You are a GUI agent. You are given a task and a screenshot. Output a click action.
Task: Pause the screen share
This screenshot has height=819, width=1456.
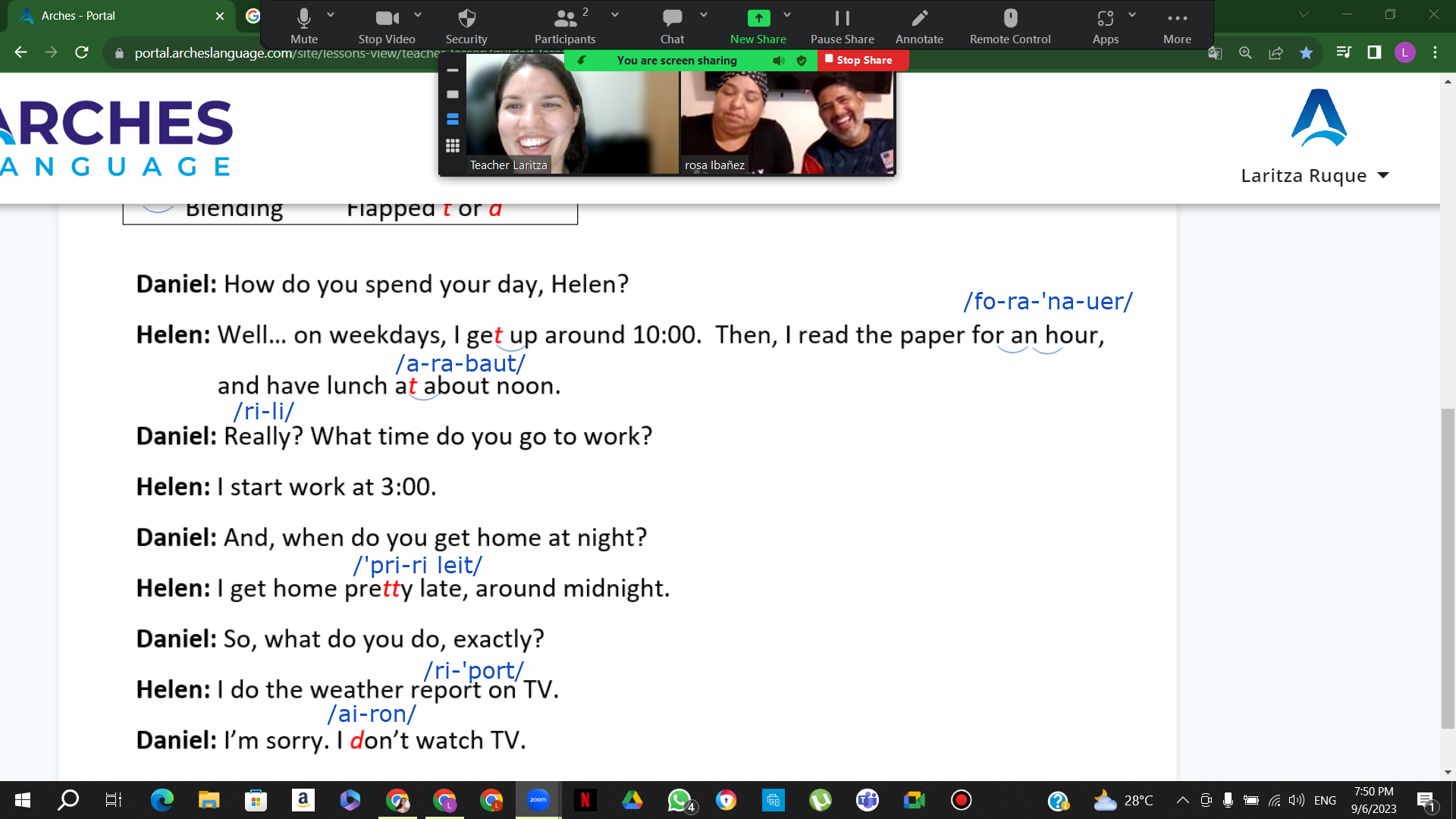(843, 26)
